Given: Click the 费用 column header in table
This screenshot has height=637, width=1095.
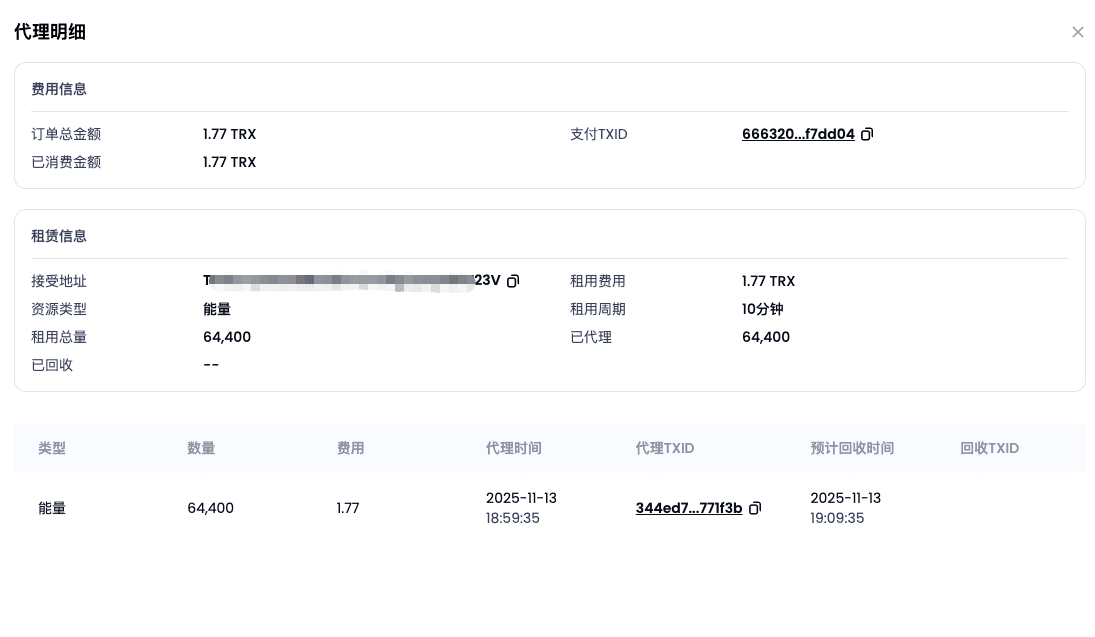Looking at the screenshot, I should 350,448.
